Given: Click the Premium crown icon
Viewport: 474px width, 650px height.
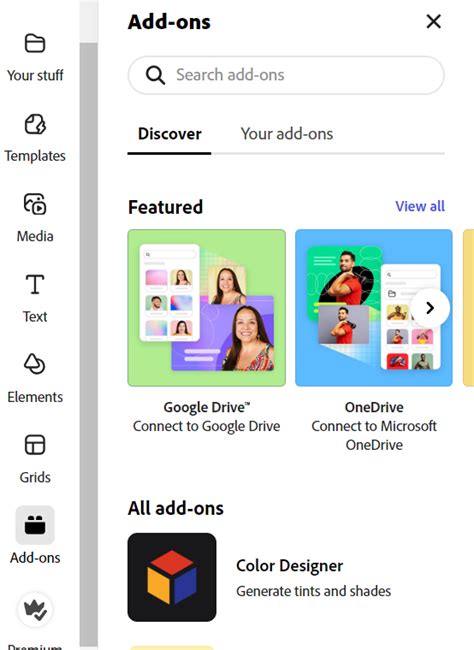Looking at the screenshot, I should click(x=35, y=610).
